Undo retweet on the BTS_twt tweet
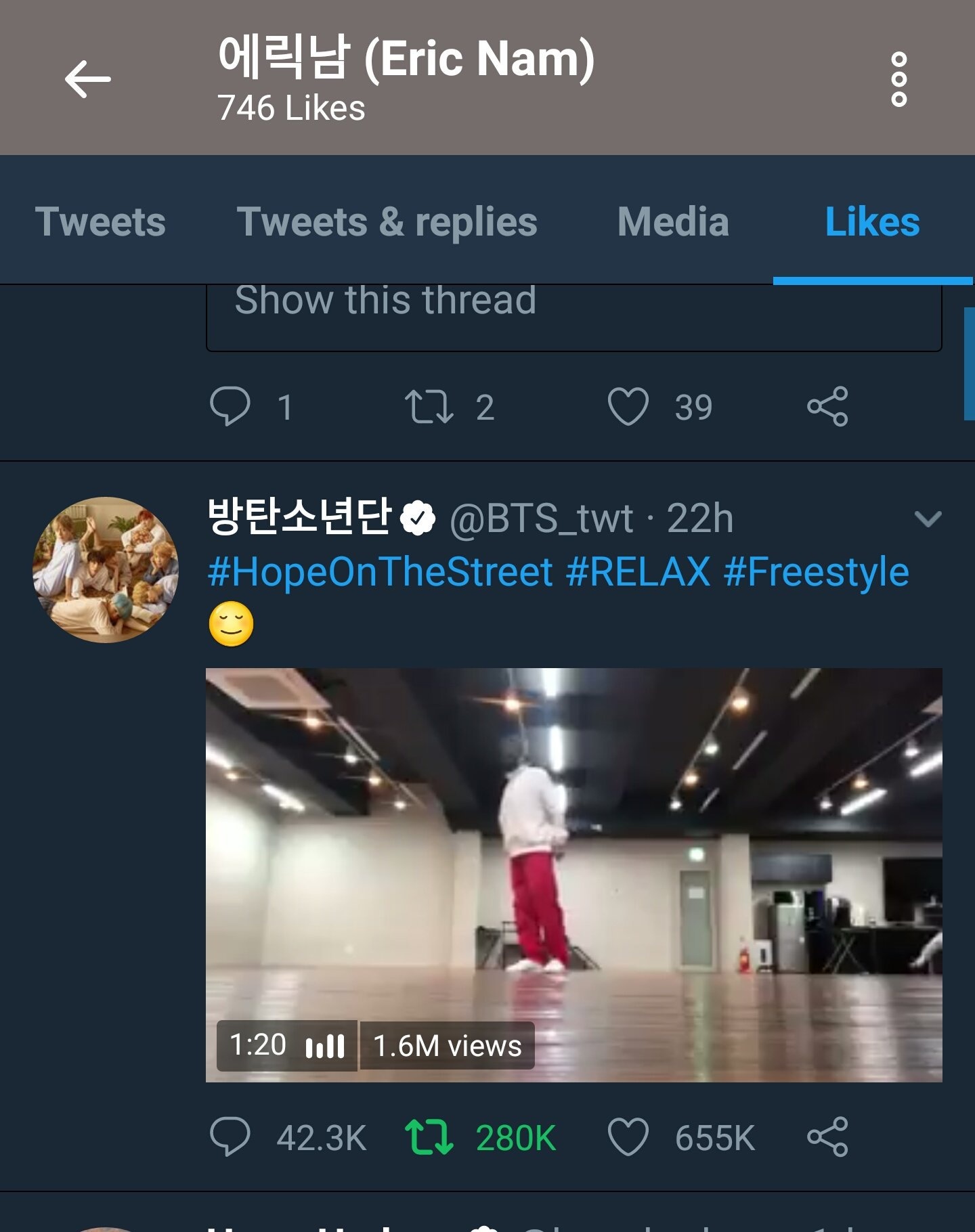Screen dimensions: 975x1232 coord(429,1137)
